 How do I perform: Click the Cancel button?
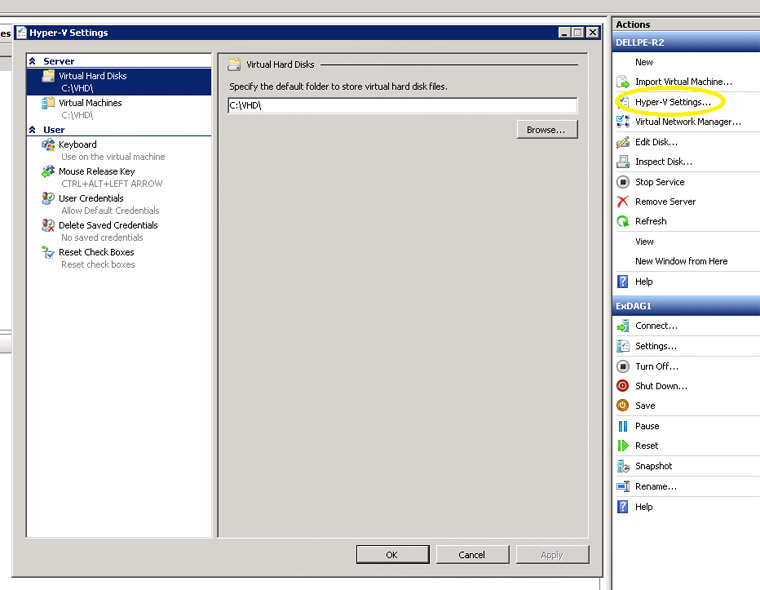(472, 555)
